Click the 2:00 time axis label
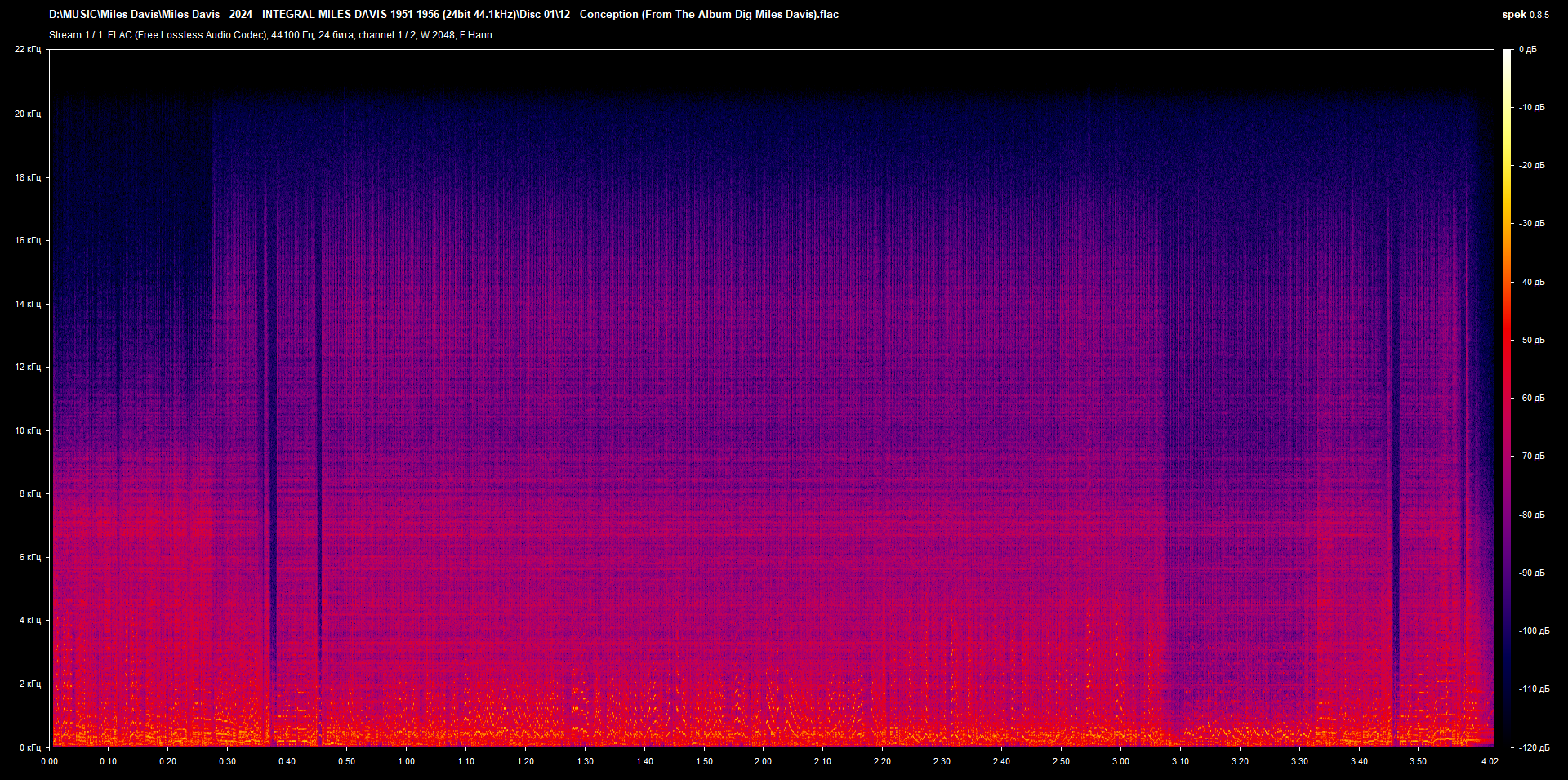Screen dimensions: 1568x780 point(763,761)
